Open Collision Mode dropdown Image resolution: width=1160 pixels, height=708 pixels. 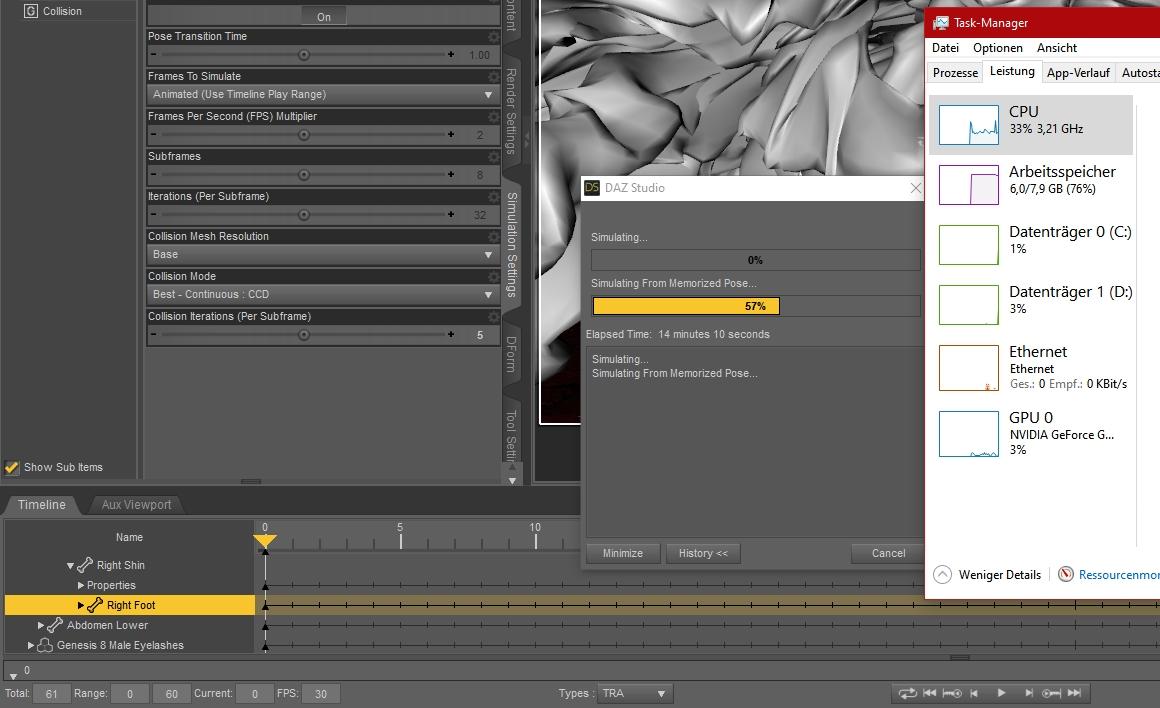[x=323, y=294]
